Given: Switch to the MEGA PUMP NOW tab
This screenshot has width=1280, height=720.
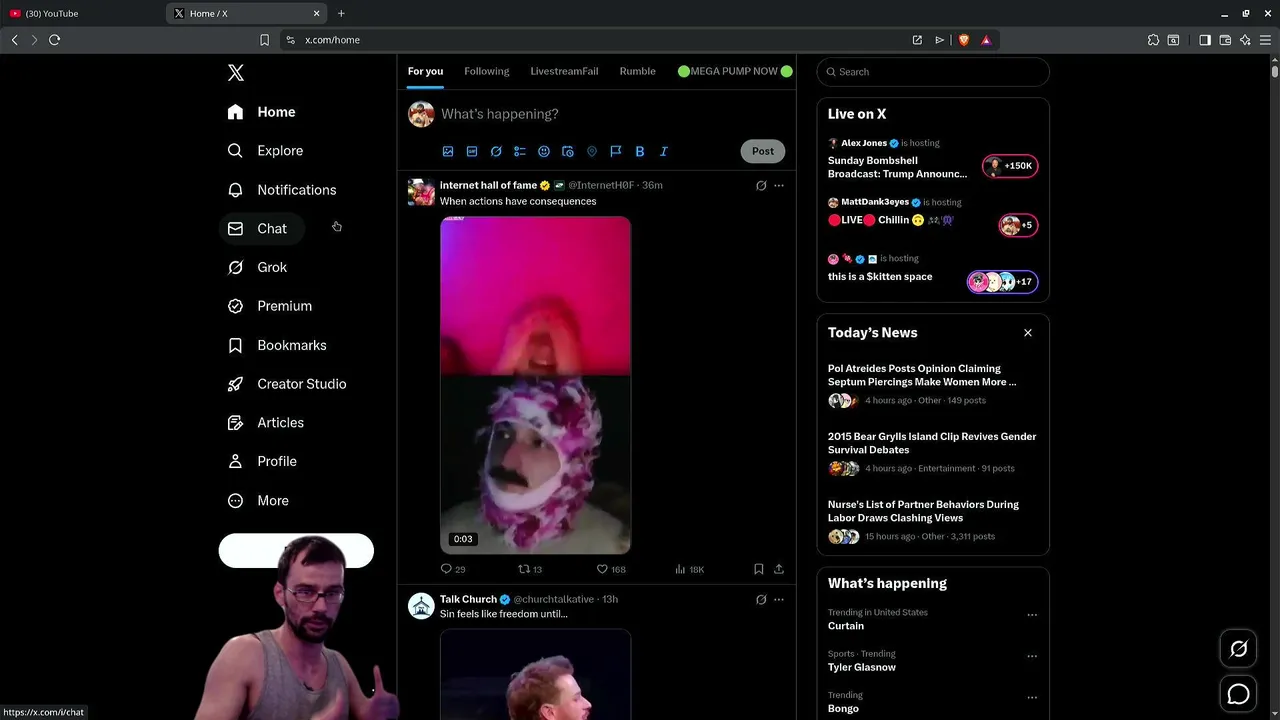Looking at the screenshot, I should [735, 71].
